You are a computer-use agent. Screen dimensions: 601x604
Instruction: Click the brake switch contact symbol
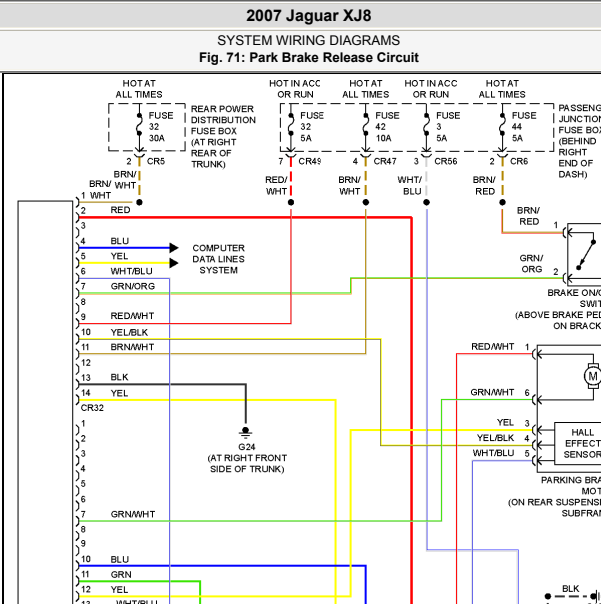pyautogui.click(x=586, y=255)
